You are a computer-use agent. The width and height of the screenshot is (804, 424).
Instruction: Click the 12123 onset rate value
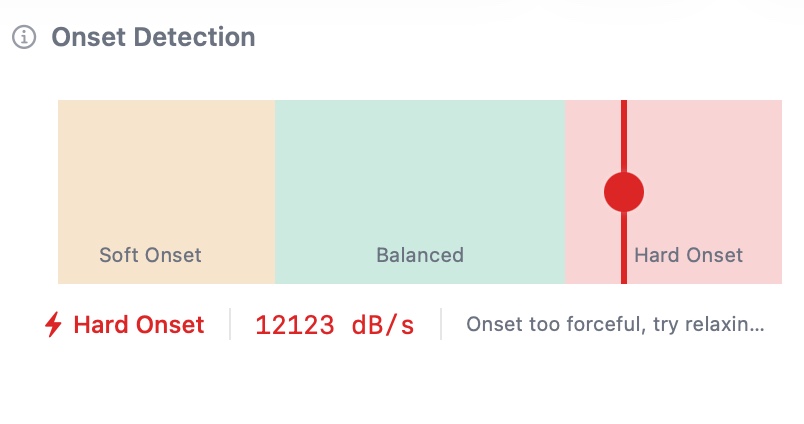294,325
